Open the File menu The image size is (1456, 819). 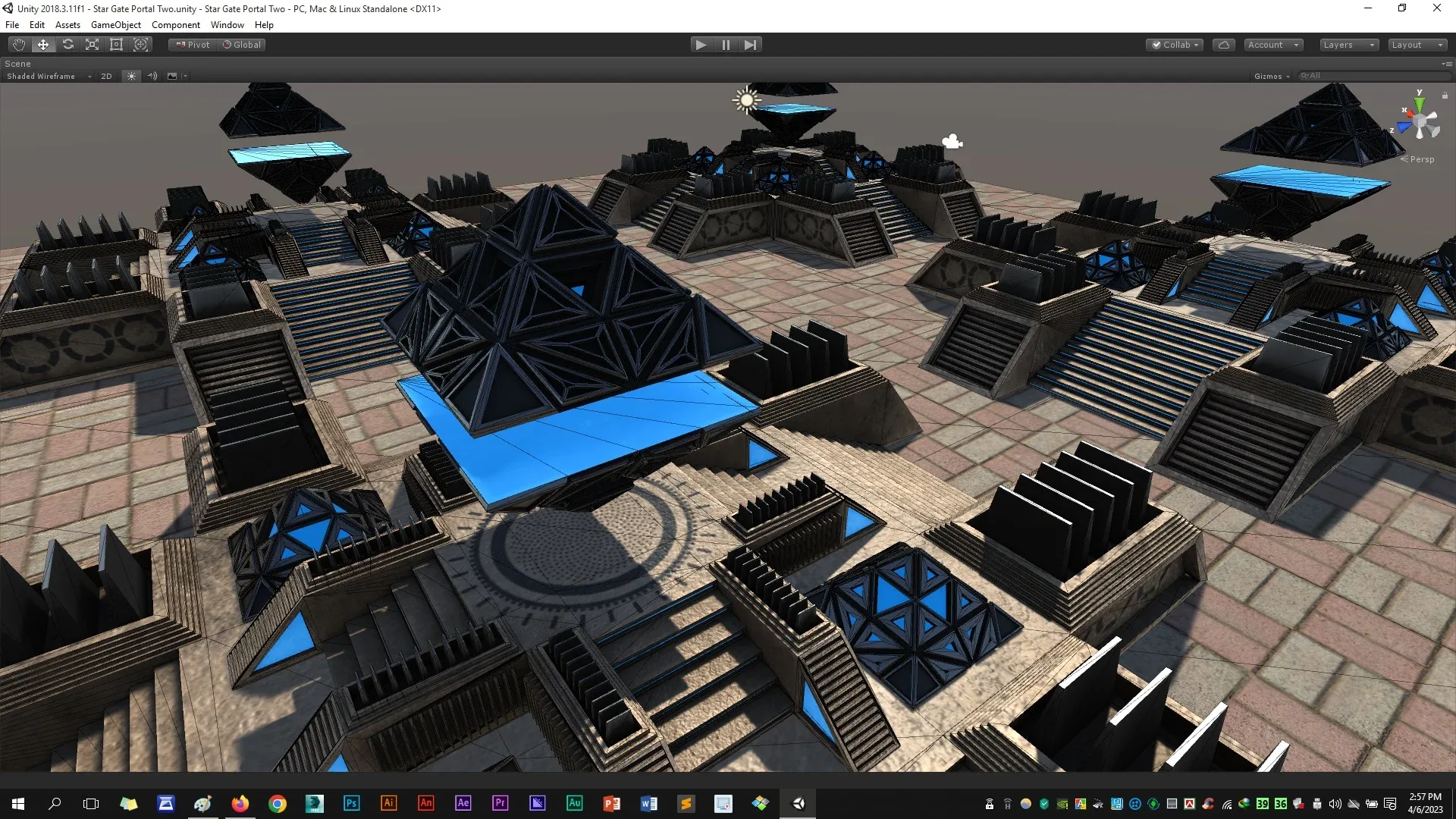click(12, 24)
